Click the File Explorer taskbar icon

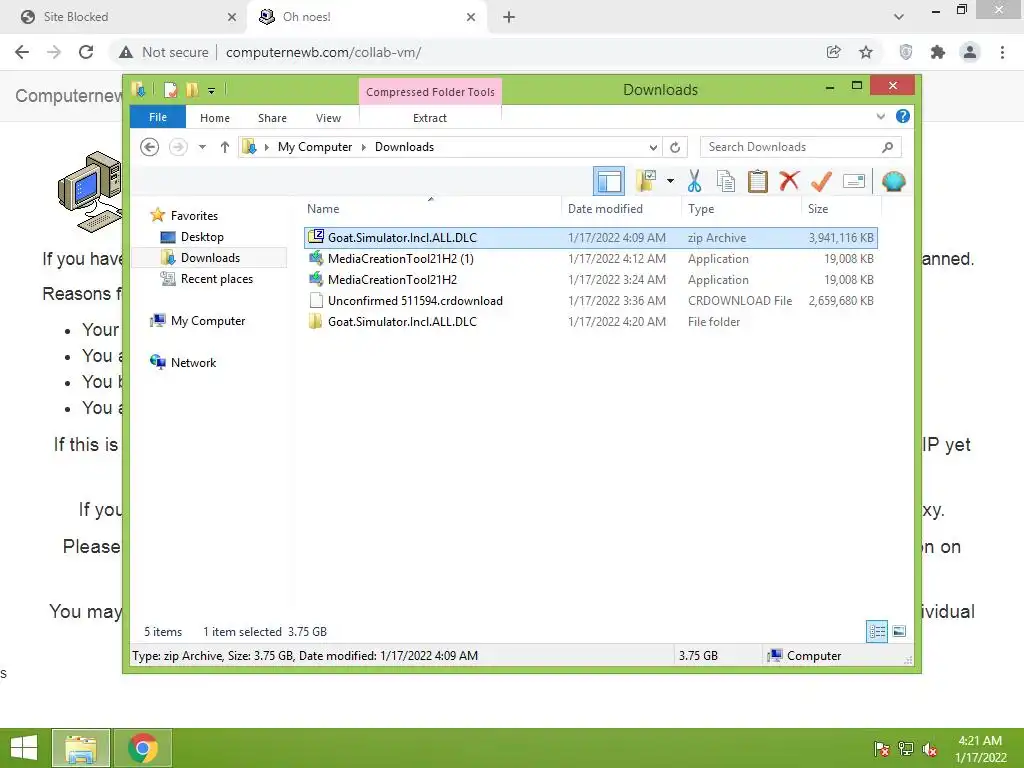81,748
